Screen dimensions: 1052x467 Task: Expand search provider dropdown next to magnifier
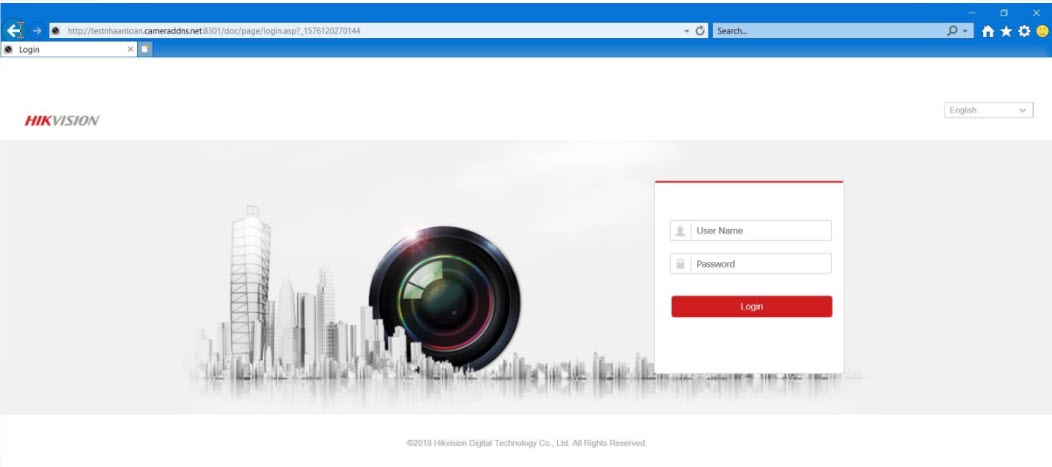[x=965, y=31]
